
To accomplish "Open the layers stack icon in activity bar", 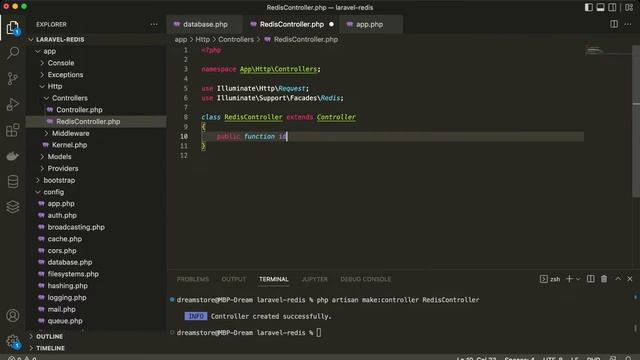I will [13, 207].
